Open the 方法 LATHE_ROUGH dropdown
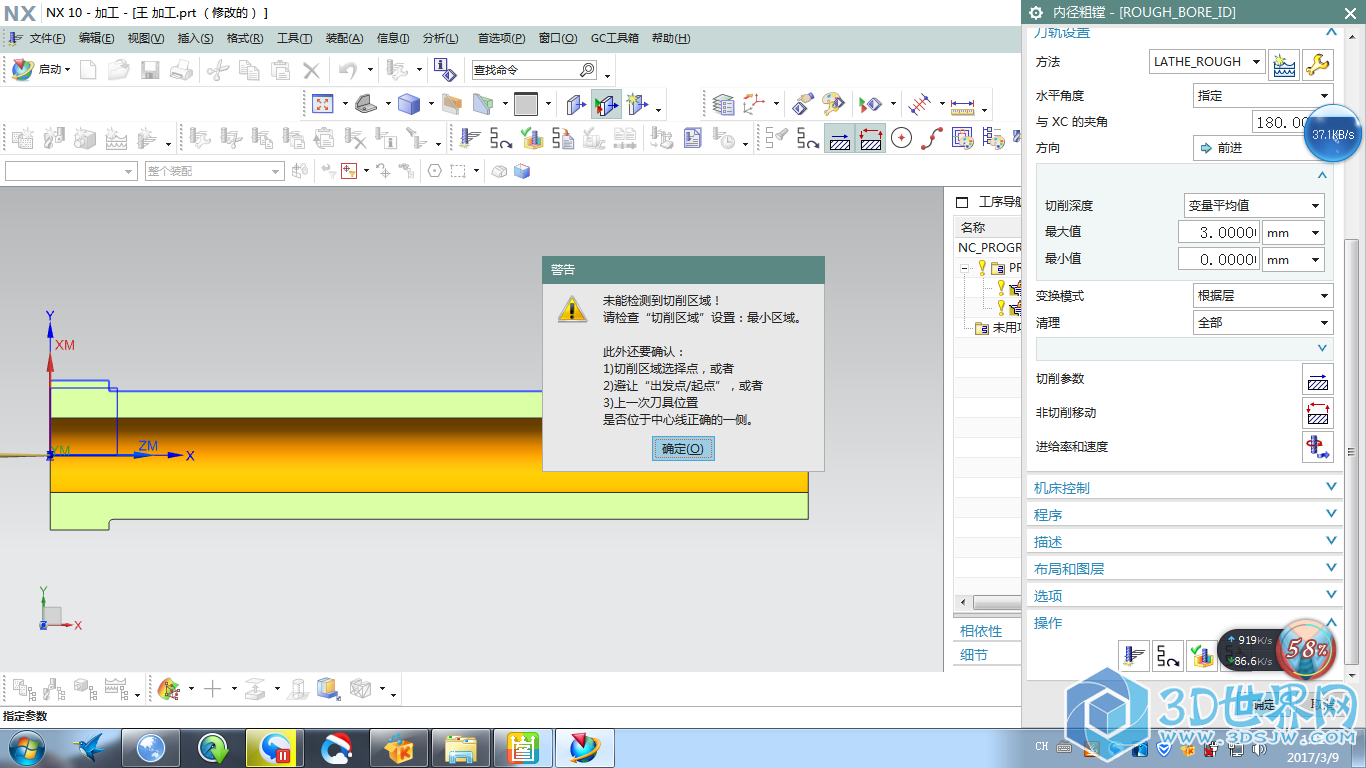The image size is (1366, 768). (x=1208, y=62)
